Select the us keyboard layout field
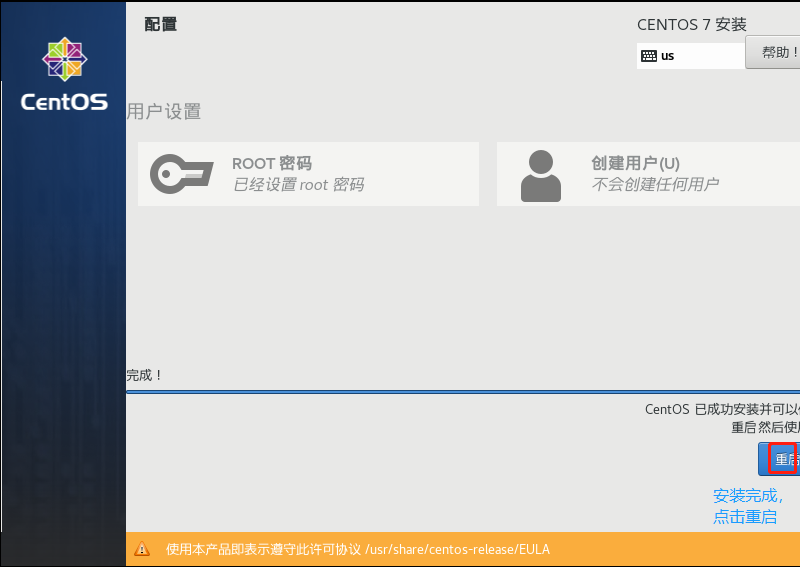This screenshot has height=567, width=800. coord(690,56)
